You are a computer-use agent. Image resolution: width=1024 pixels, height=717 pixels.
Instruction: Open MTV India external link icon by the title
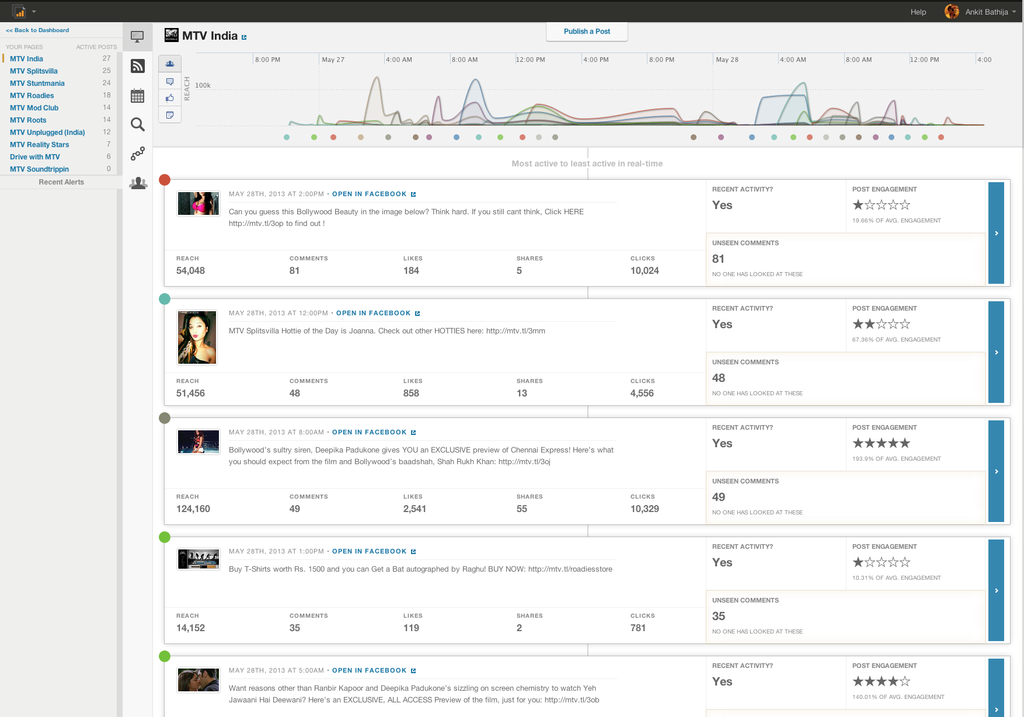pos(244,37)
